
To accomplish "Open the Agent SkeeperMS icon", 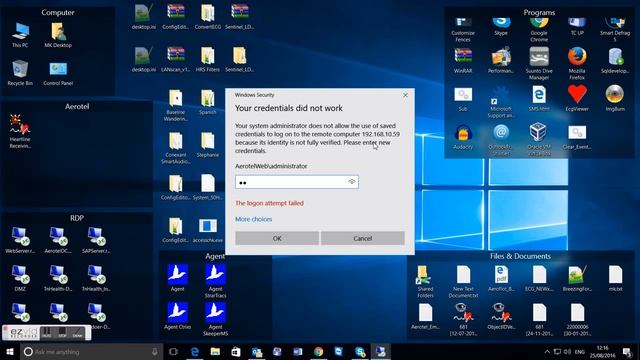I will click(x=216, y=319).
